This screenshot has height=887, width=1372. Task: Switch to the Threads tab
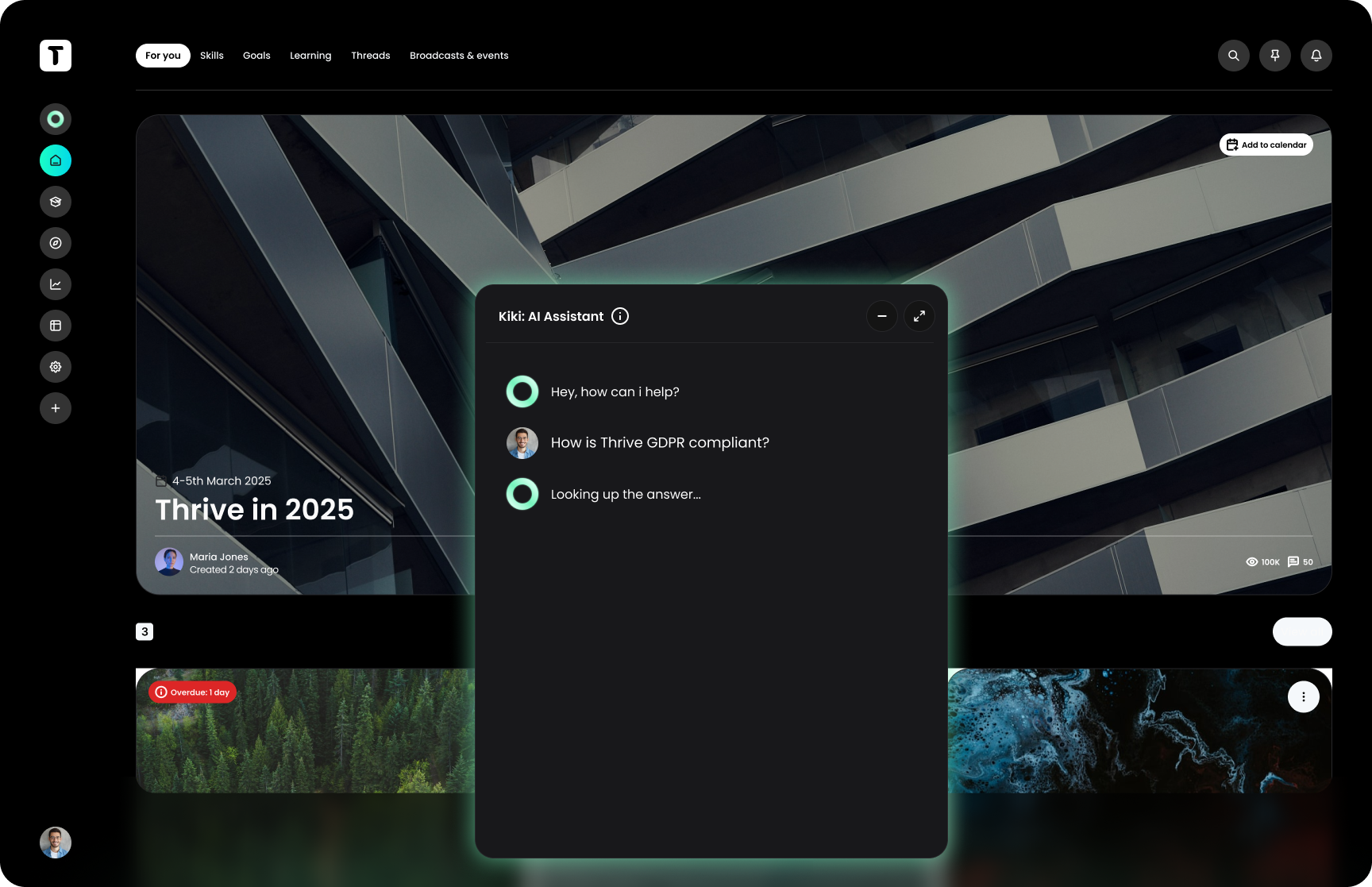(370, 56)
